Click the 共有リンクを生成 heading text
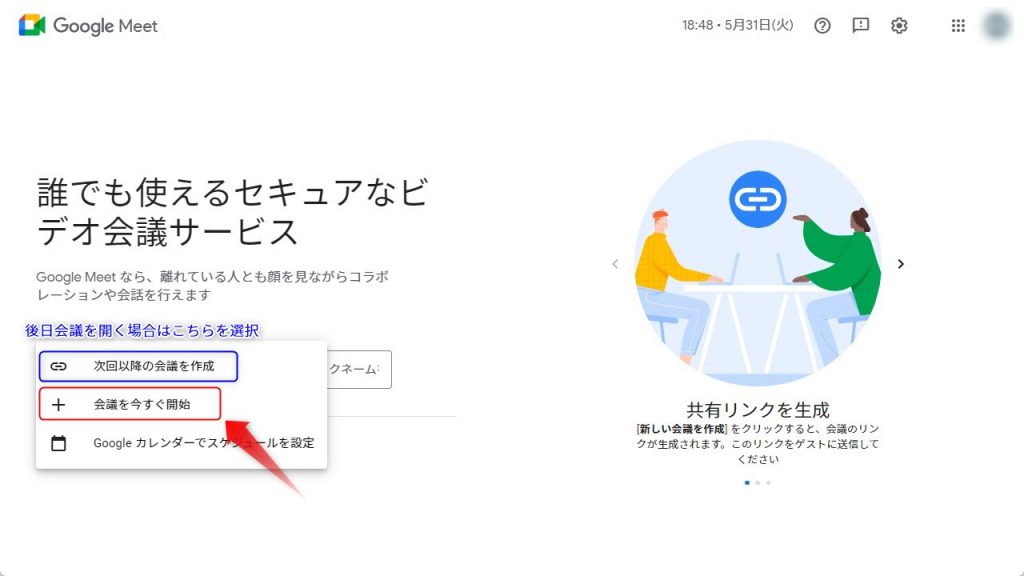This screenshot has width=1024, height=576. 758,410
